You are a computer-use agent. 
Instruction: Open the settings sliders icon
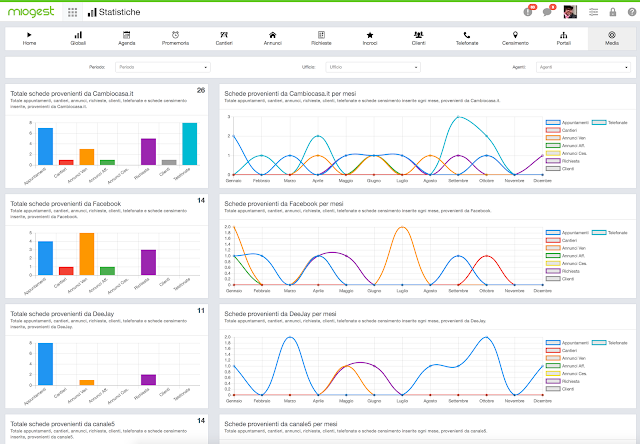click(x=593, y=12)
